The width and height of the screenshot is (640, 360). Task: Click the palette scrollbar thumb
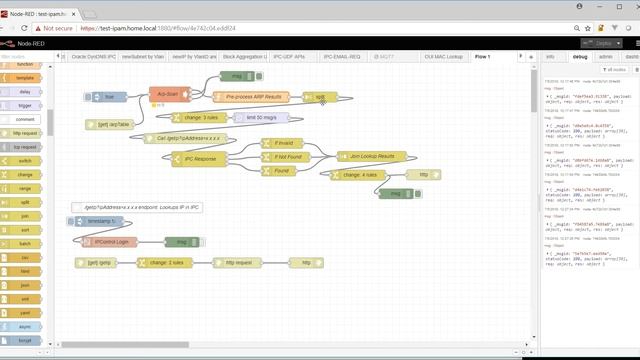50,122
